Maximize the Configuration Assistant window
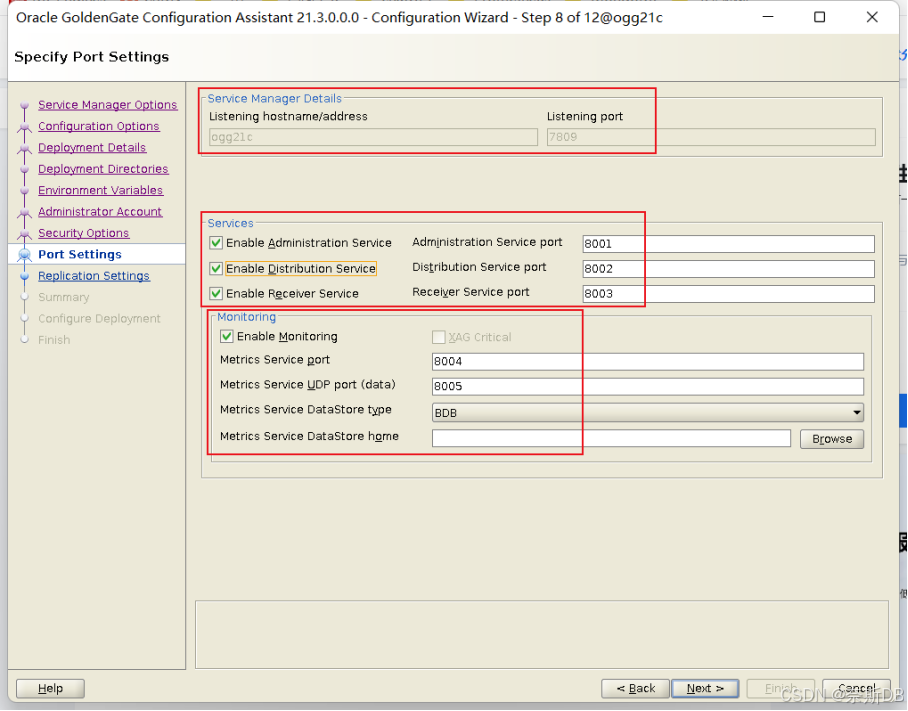This screenshot has width=908, height=711. pos(819,17)
